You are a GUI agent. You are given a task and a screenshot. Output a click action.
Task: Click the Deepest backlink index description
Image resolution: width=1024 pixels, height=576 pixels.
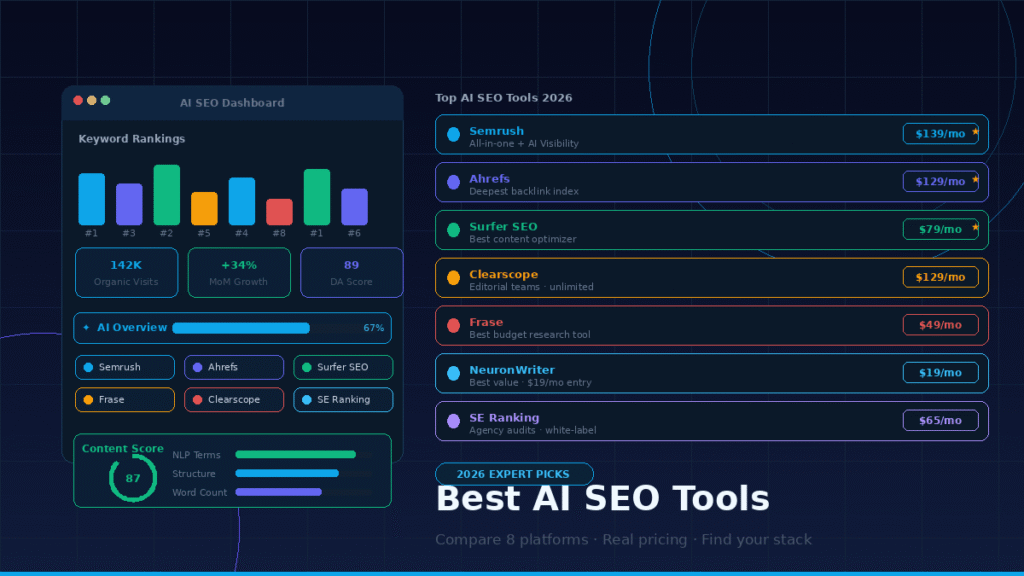tap(524, 191)
